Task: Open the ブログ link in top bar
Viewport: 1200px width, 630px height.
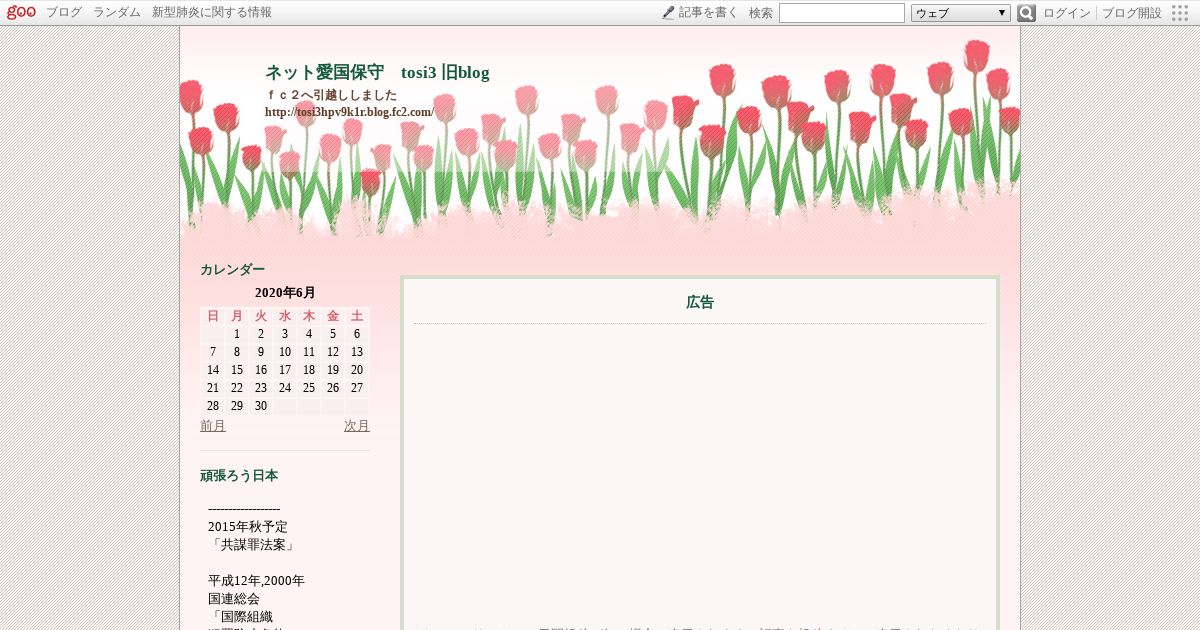Action: [63, 13]
